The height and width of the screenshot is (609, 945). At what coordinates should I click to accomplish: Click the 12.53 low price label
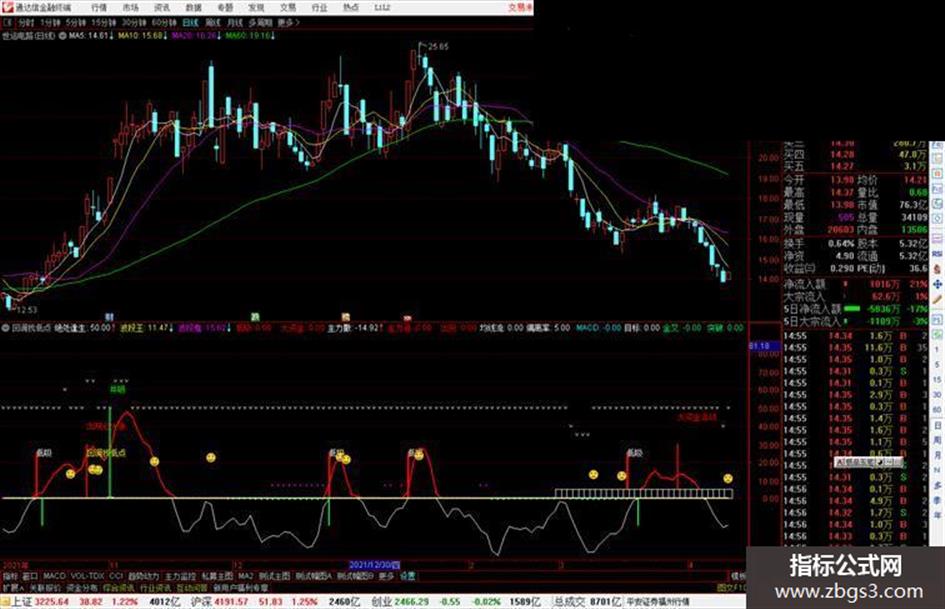click(x=27, y=310)
